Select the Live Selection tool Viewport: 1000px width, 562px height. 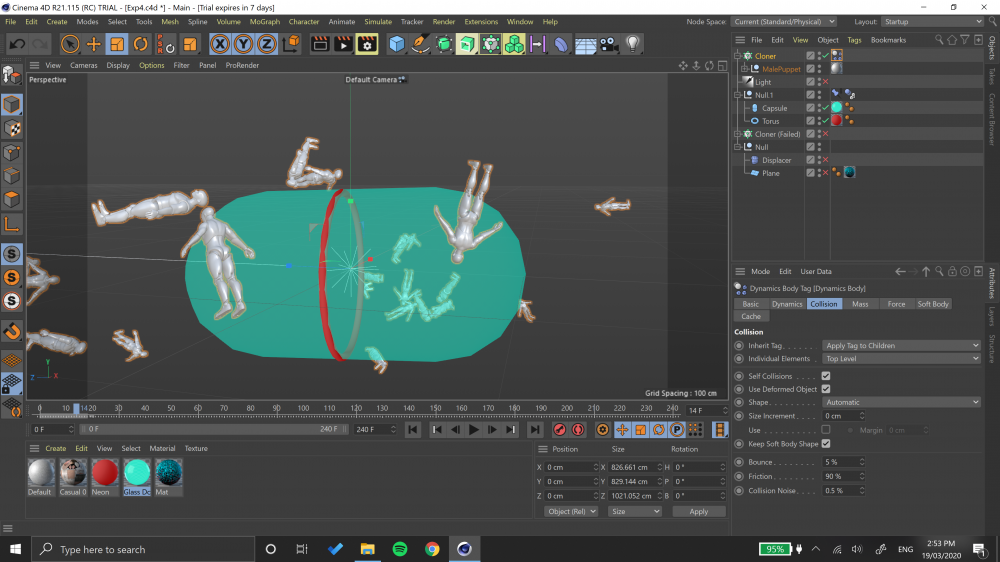pos(70,44)
